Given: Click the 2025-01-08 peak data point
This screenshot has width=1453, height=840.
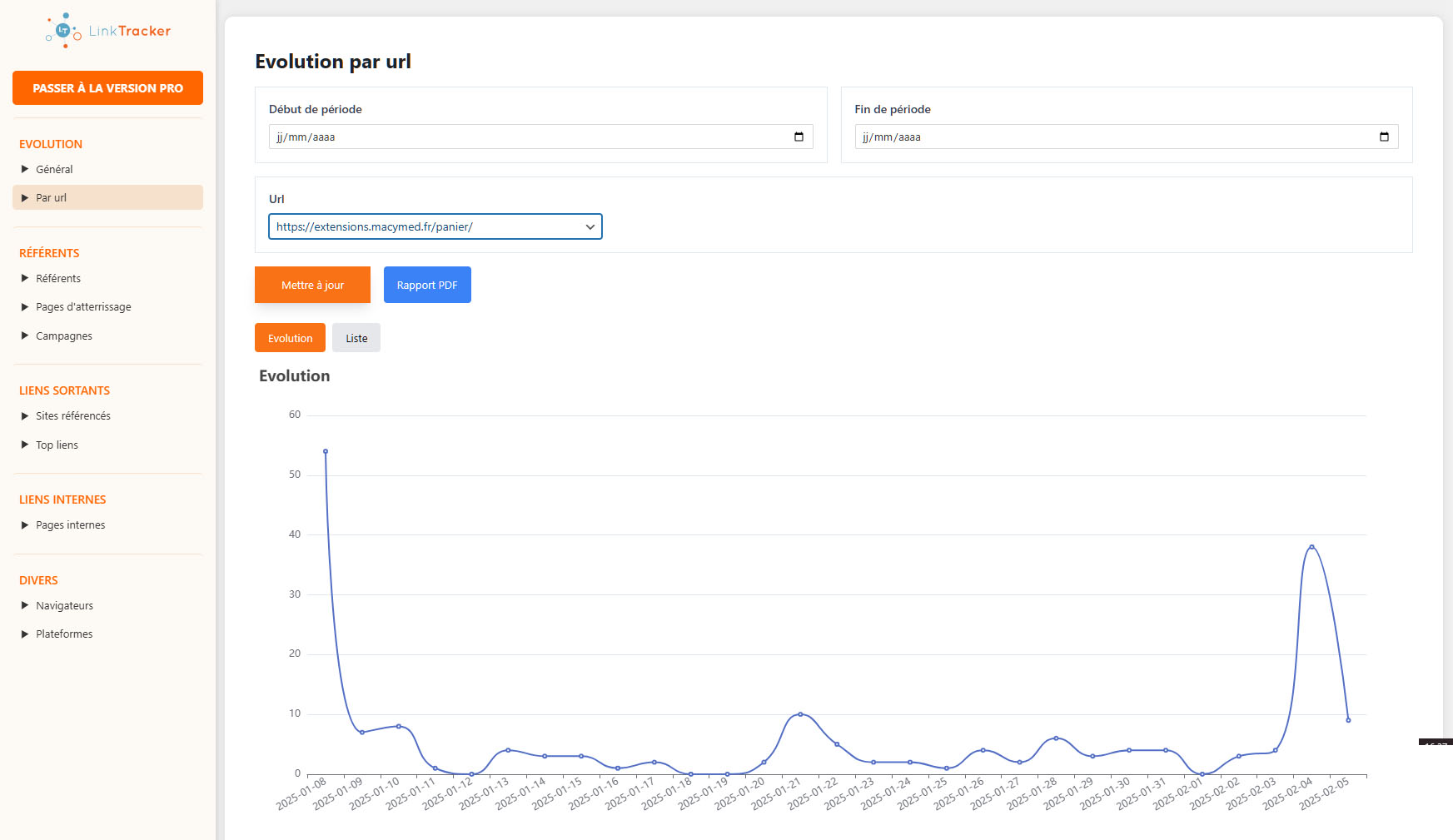Looking at the screenshot, I should pyautogui.click(x=326, y=451).
